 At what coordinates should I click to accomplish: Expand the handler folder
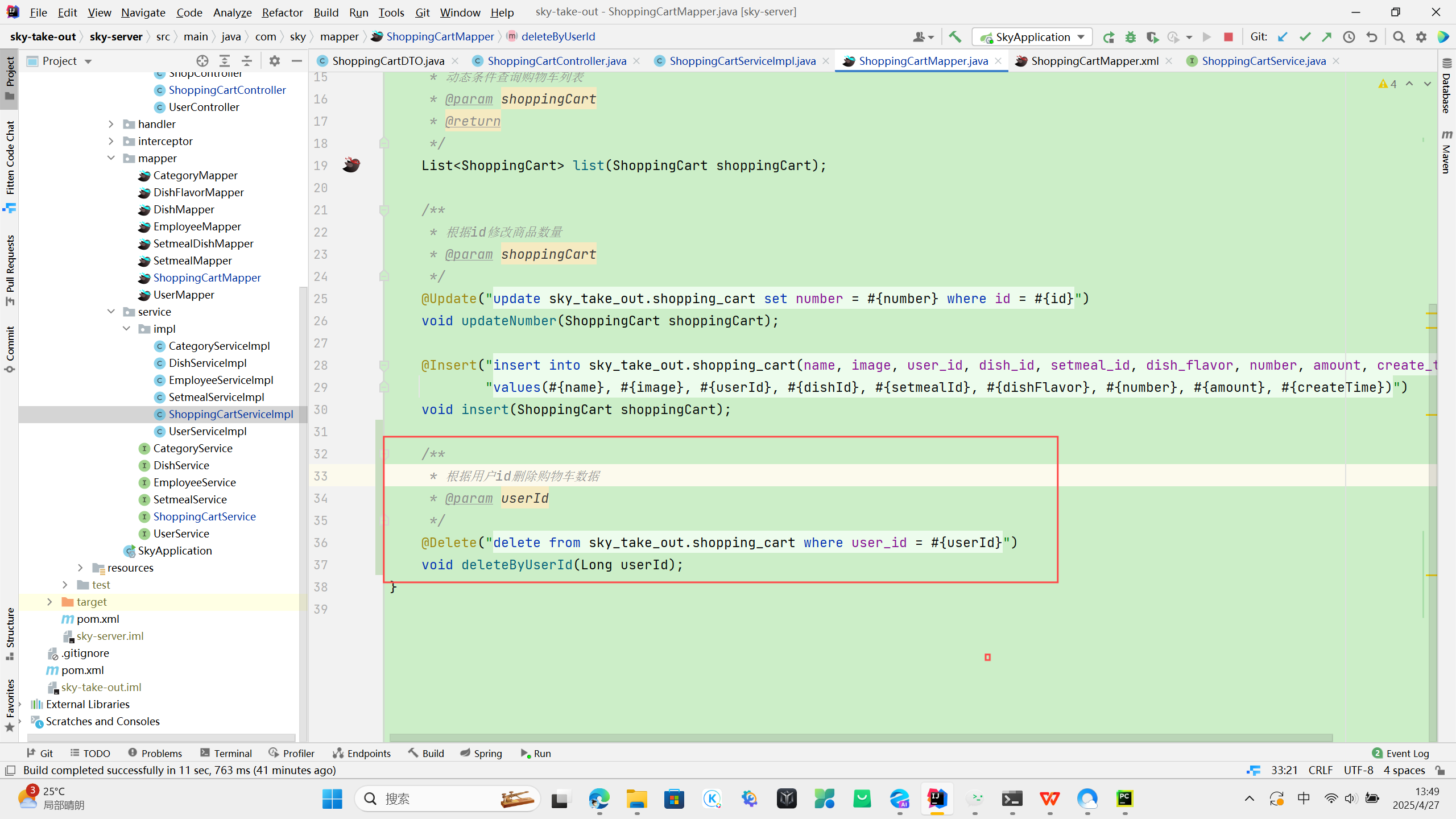coord(111,124)
